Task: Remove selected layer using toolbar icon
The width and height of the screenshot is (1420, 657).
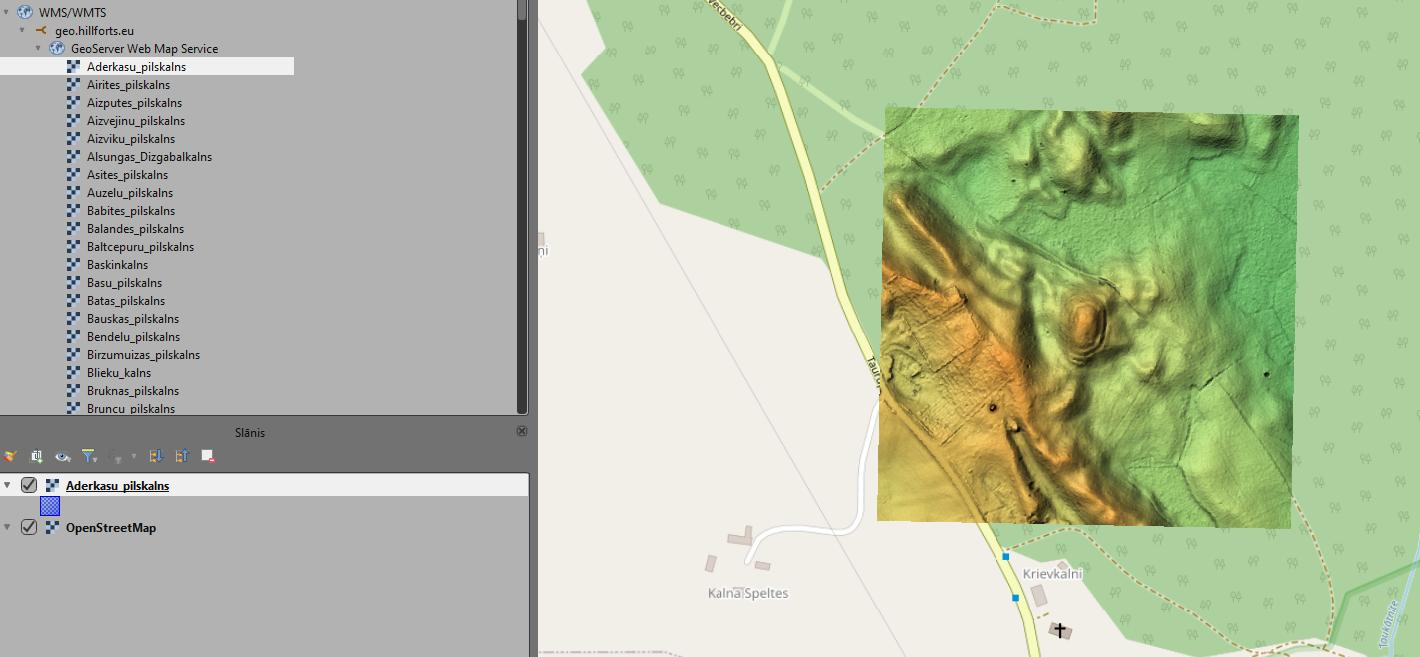Action: (208, 456)
